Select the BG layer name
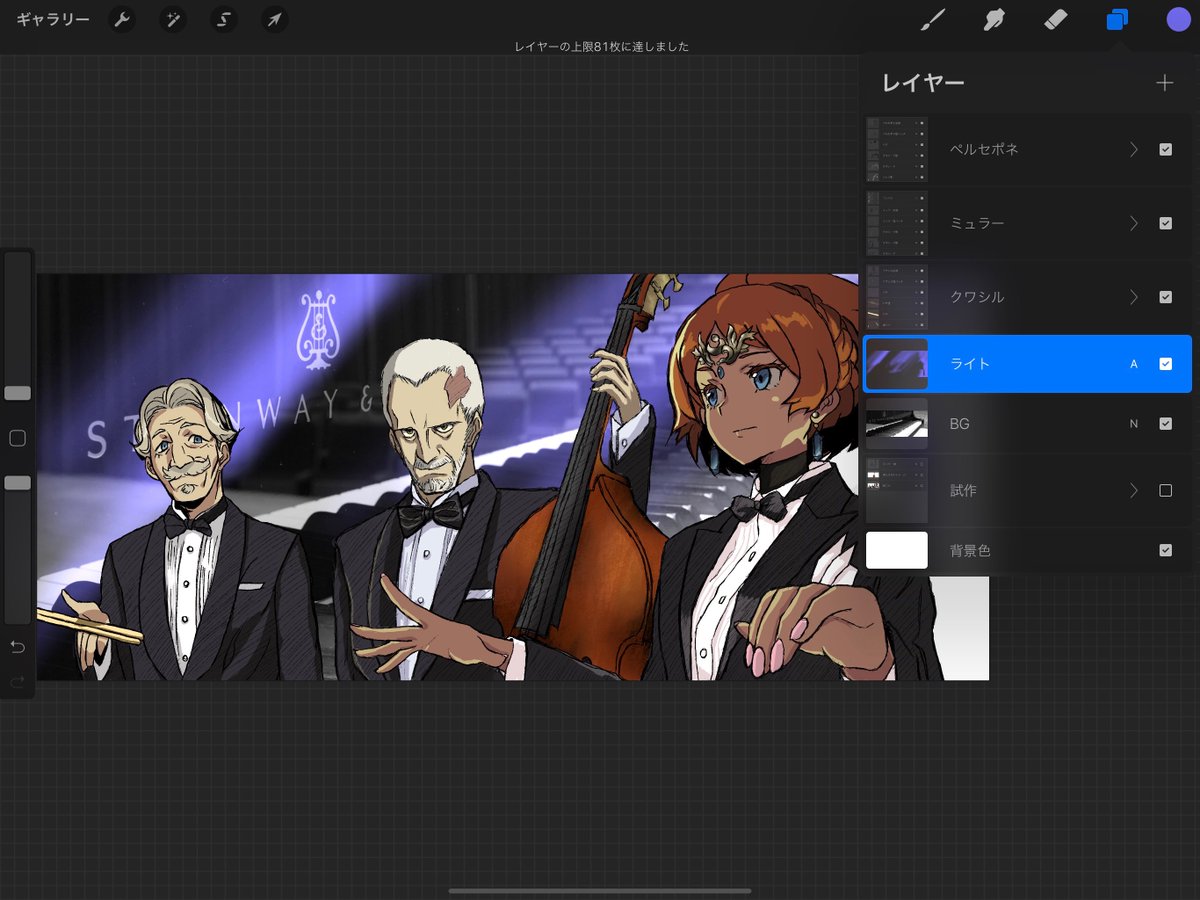1200x900 pixels. 959,424
